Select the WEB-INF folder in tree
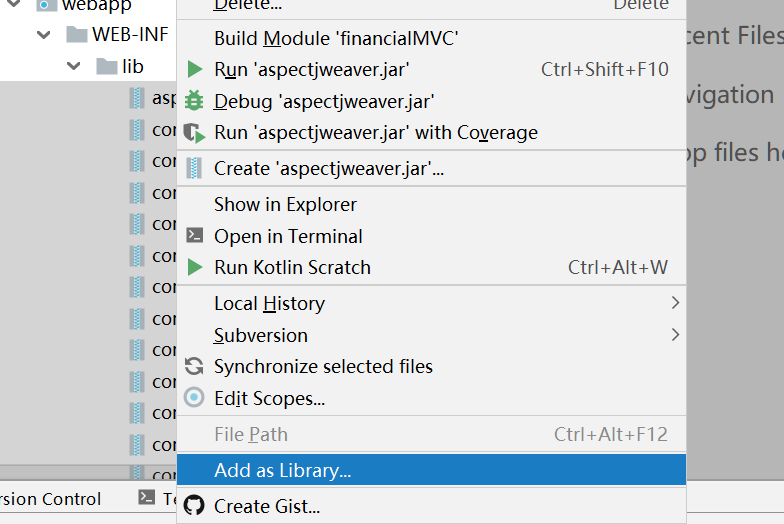The height and width of the screenshot is (524, 784). [130, 34]
